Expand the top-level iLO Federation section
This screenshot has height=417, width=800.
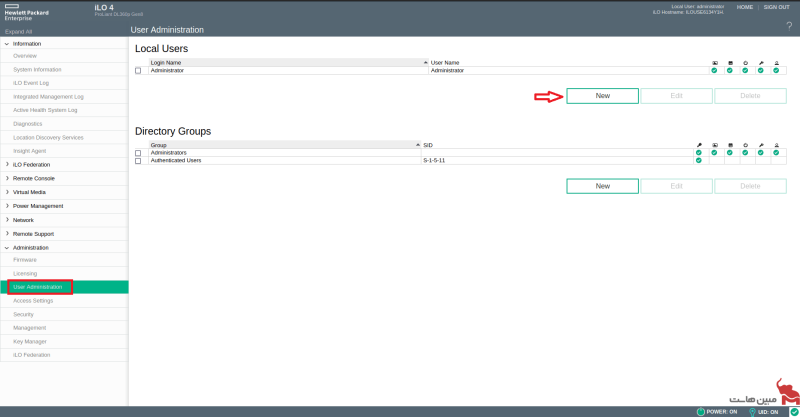point(7,164)
